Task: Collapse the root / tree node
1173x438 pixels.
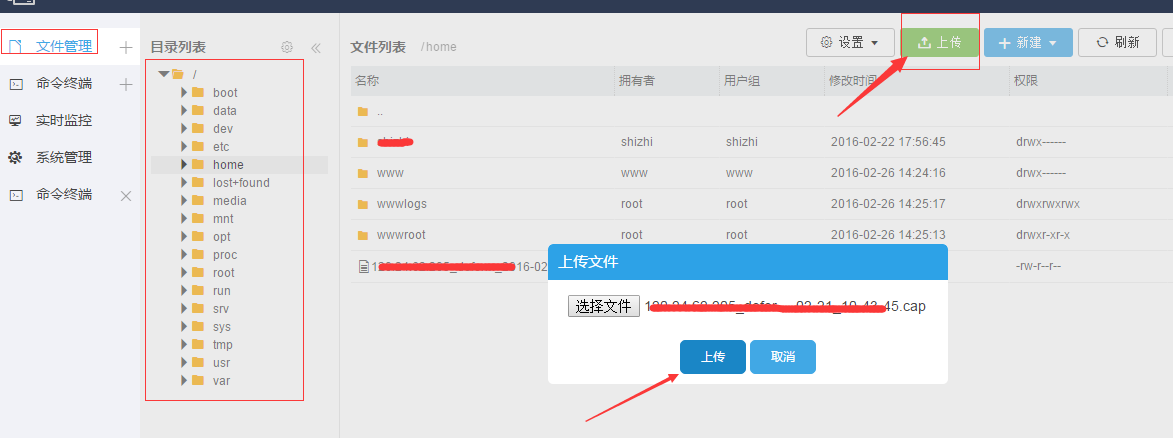Action: tap(164, 73)
